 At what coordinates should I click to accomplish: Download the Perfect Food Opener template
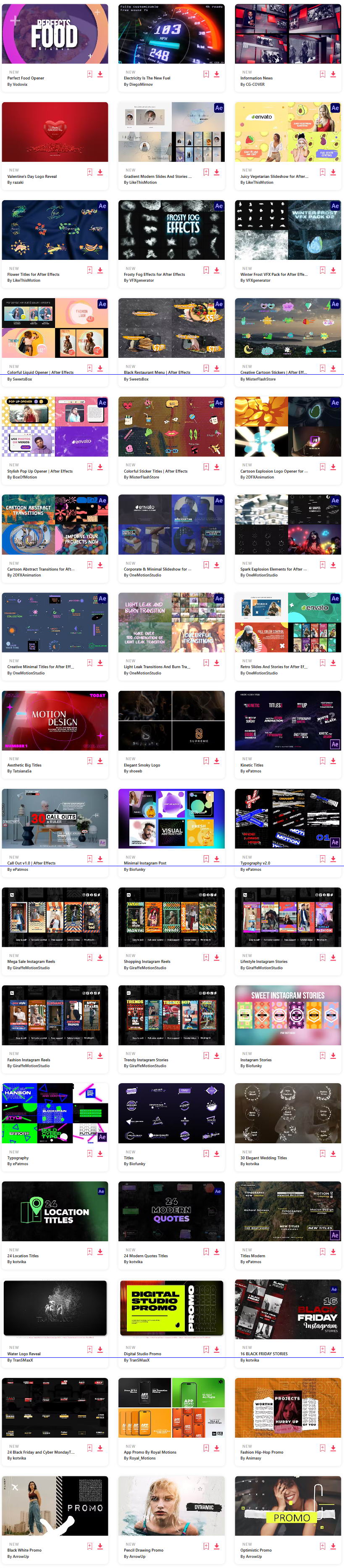coord(100,74)
